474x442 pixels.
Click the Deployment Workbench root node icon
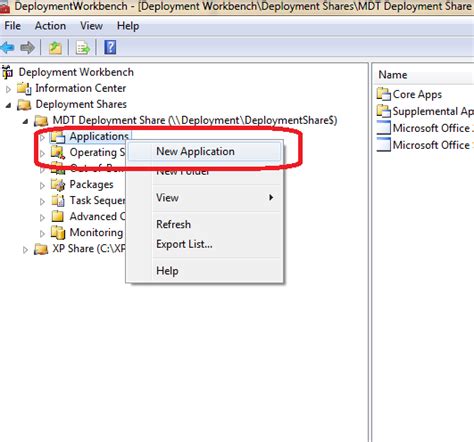tap(8, 72)
